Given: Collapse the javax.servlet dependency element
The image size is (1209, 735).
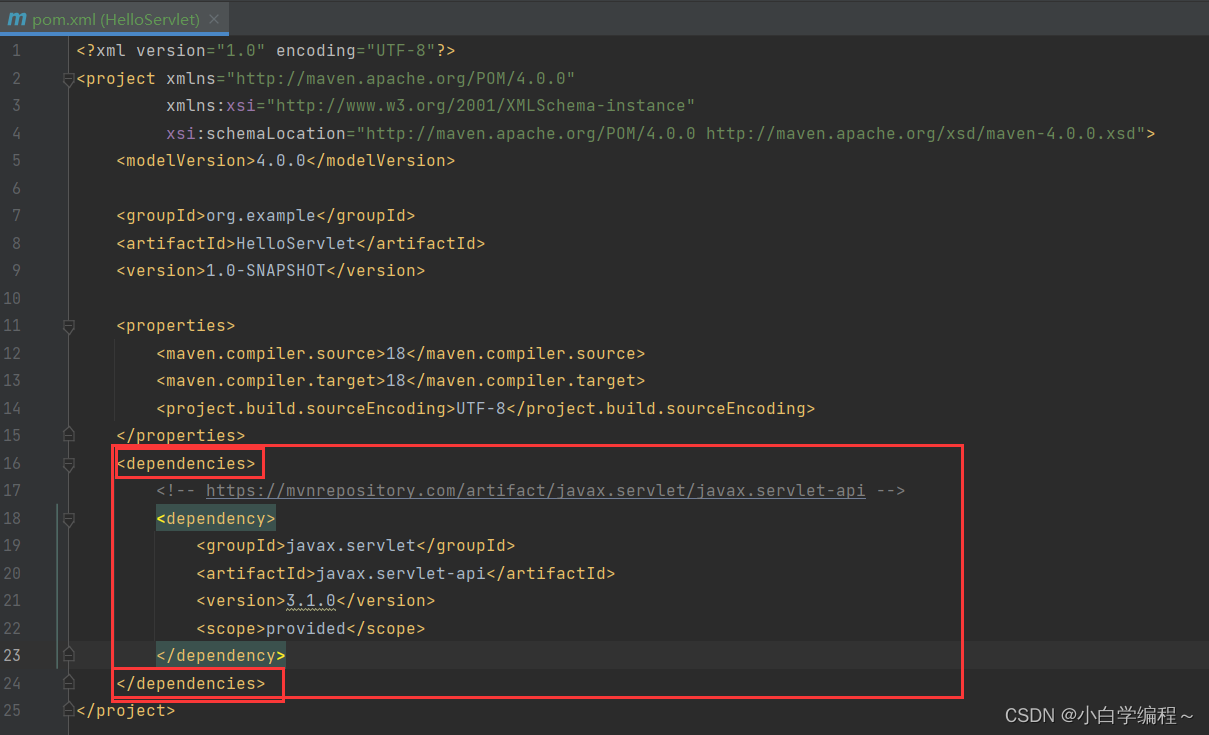Looking at the screenshot, I should pyautogui.click(x=67, y=518).
